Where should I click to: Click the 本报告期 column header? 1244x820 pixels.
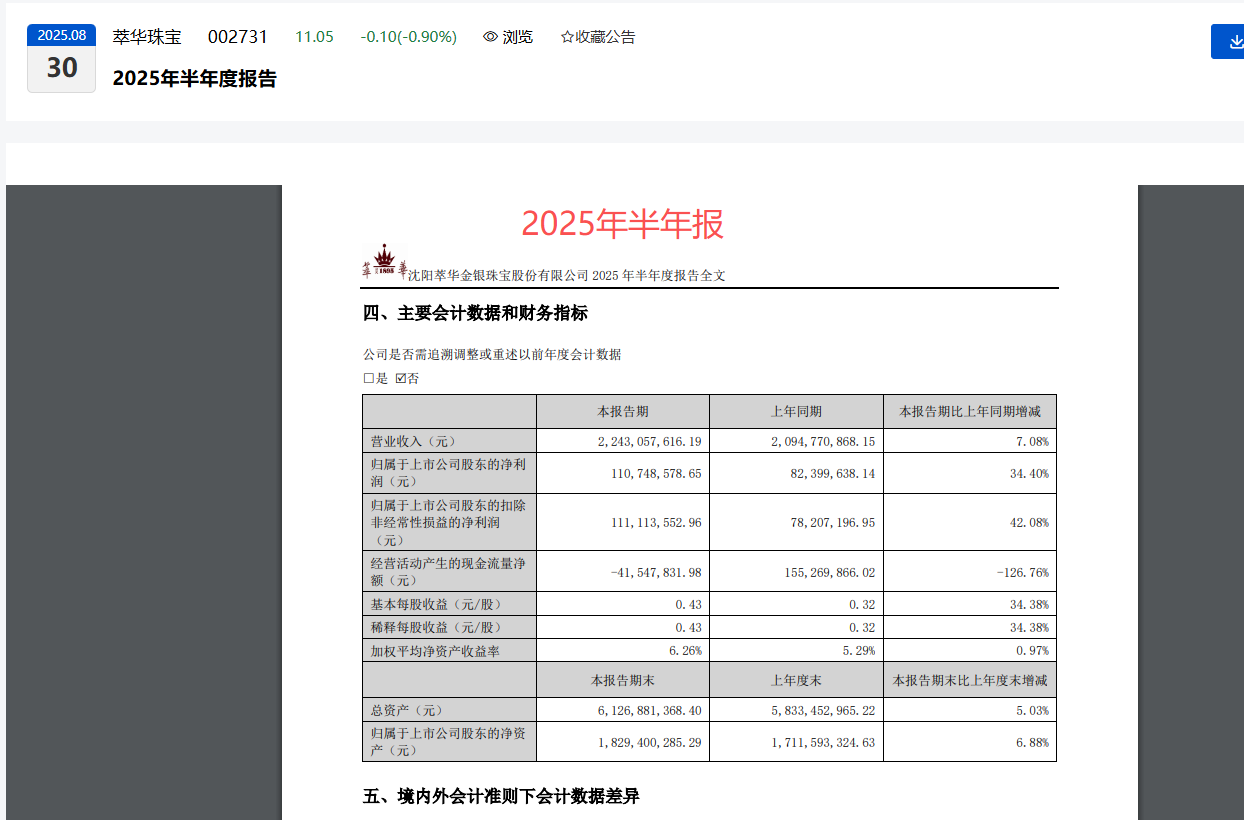point(623,412)
